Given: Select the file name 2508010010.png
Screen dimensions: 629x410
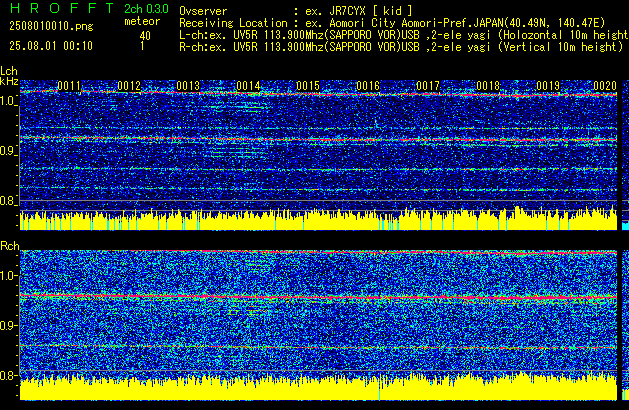Looking at the screenshot, I should pyautogui.click(x=51, y=26).
